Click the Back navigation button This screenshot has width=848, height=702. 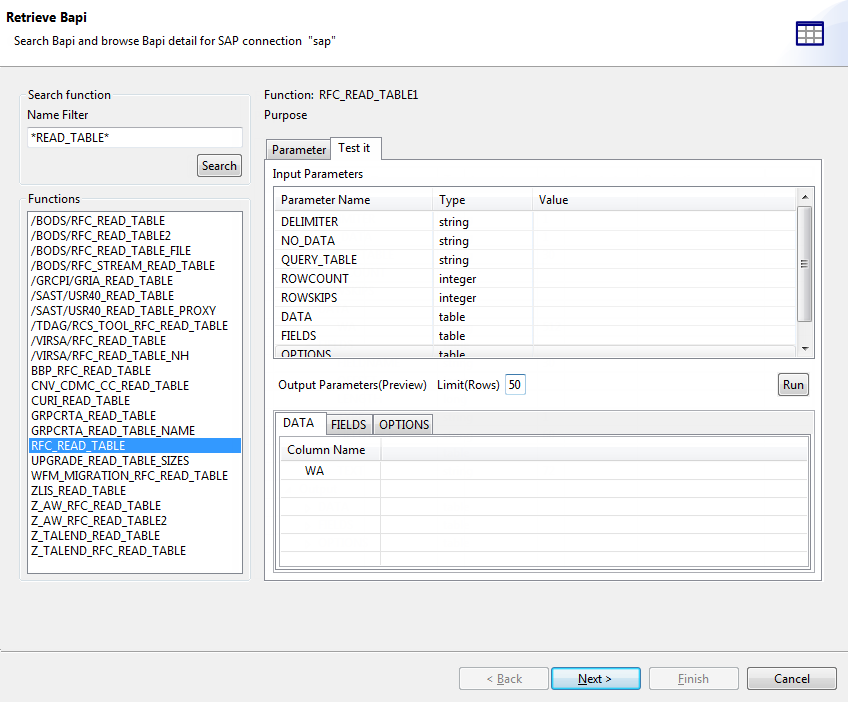[x=503, y=678]
